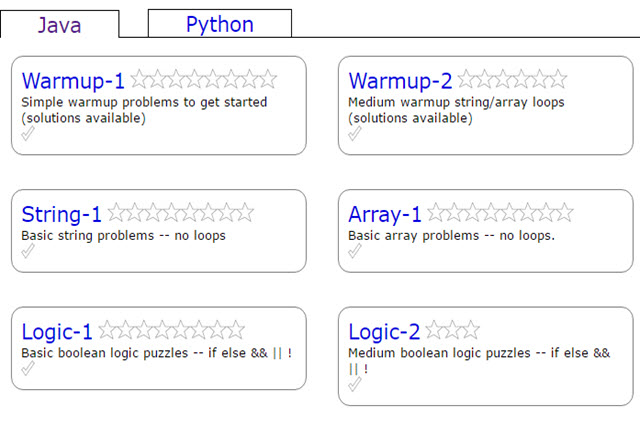Navigate to Logic-2 puzzles
This screenshot has width=640, height=425.
click(384, 331)
